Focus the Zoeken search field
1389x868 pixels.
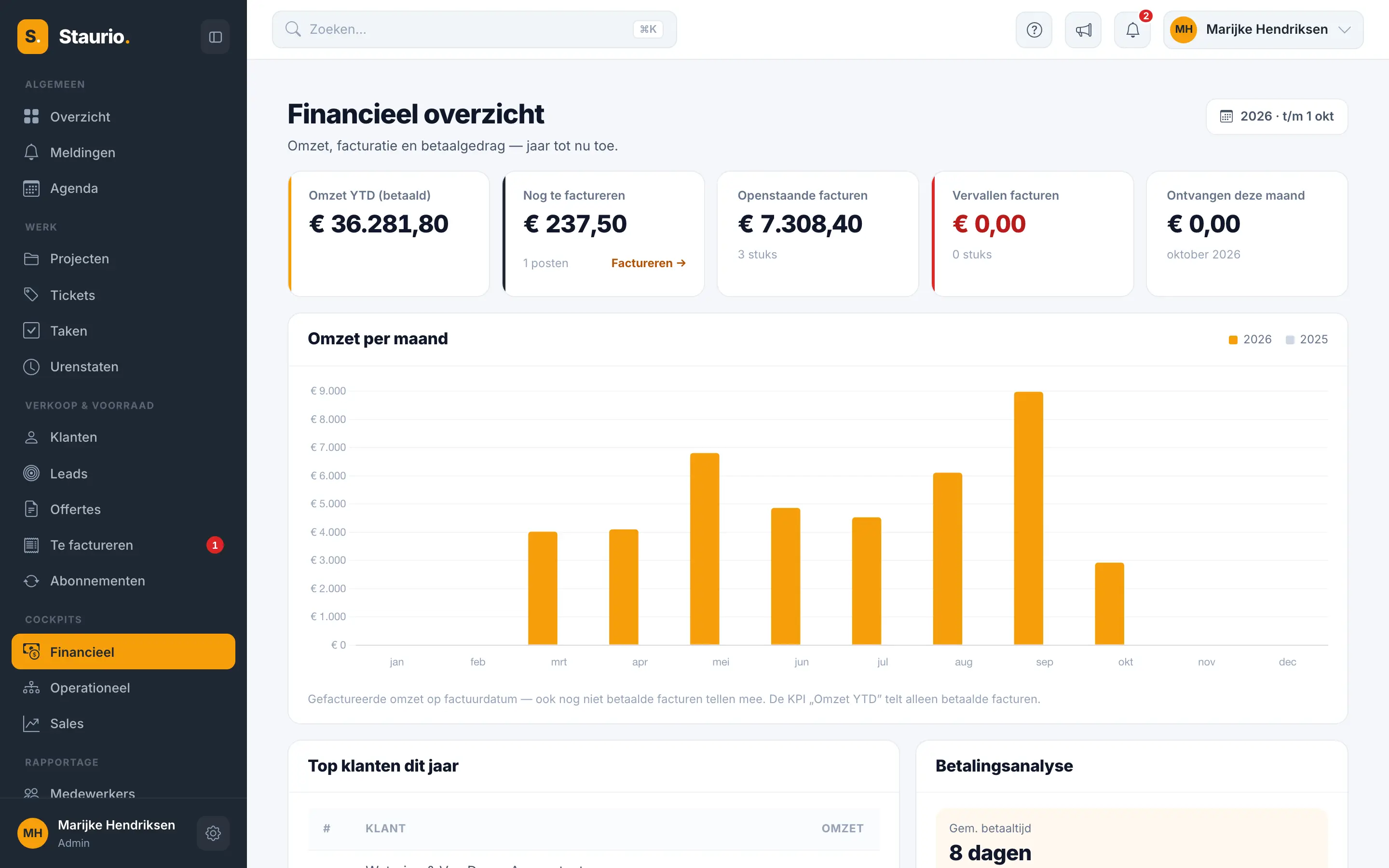click(x=474, y=29)
